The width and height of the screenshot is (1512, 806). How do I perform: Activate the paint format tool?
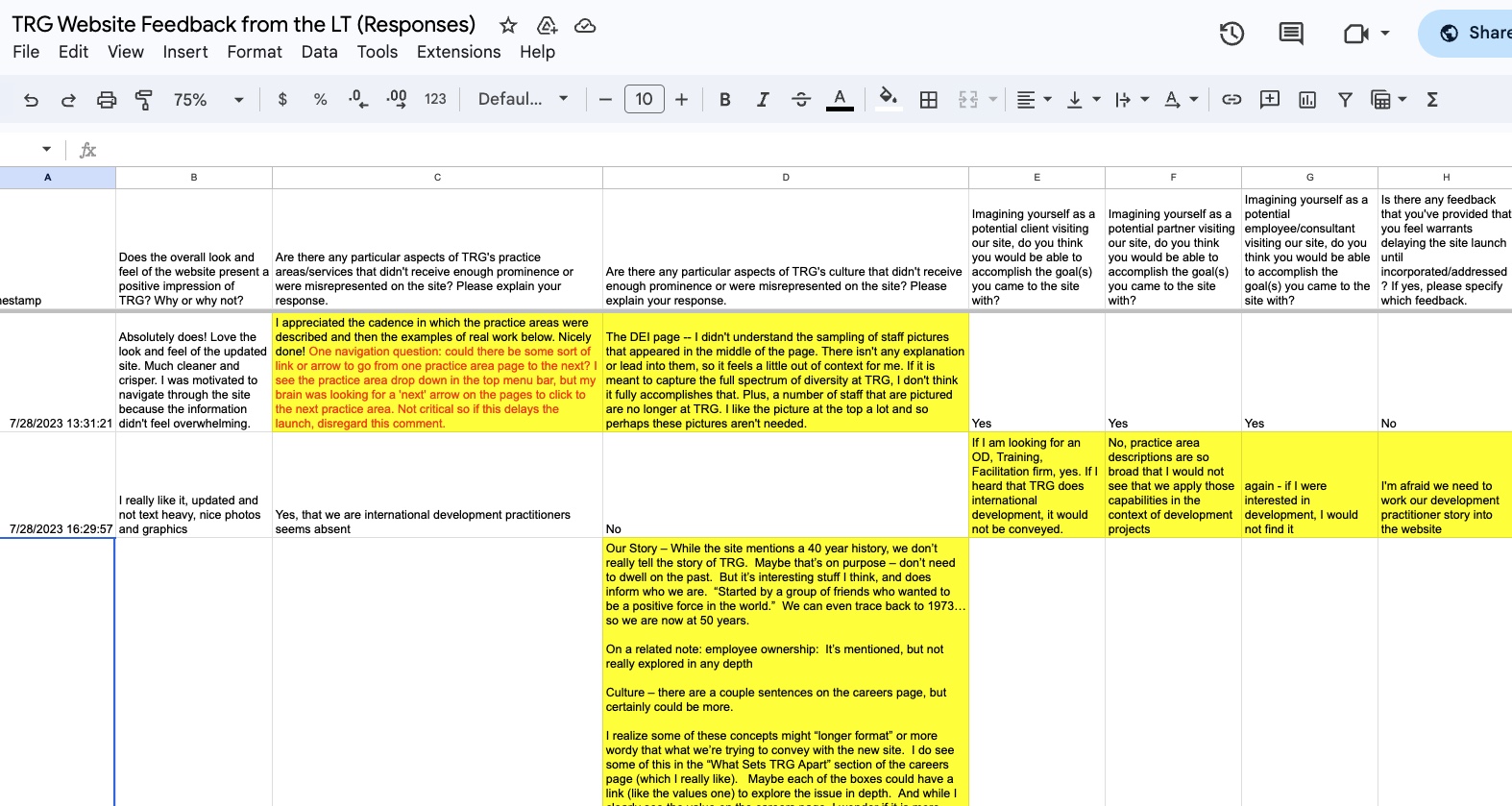[144, 100]
